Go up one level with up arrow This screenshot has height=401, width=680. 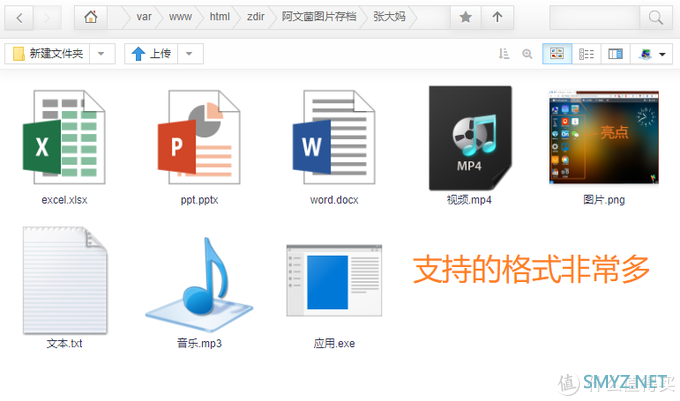coord(497,17)
